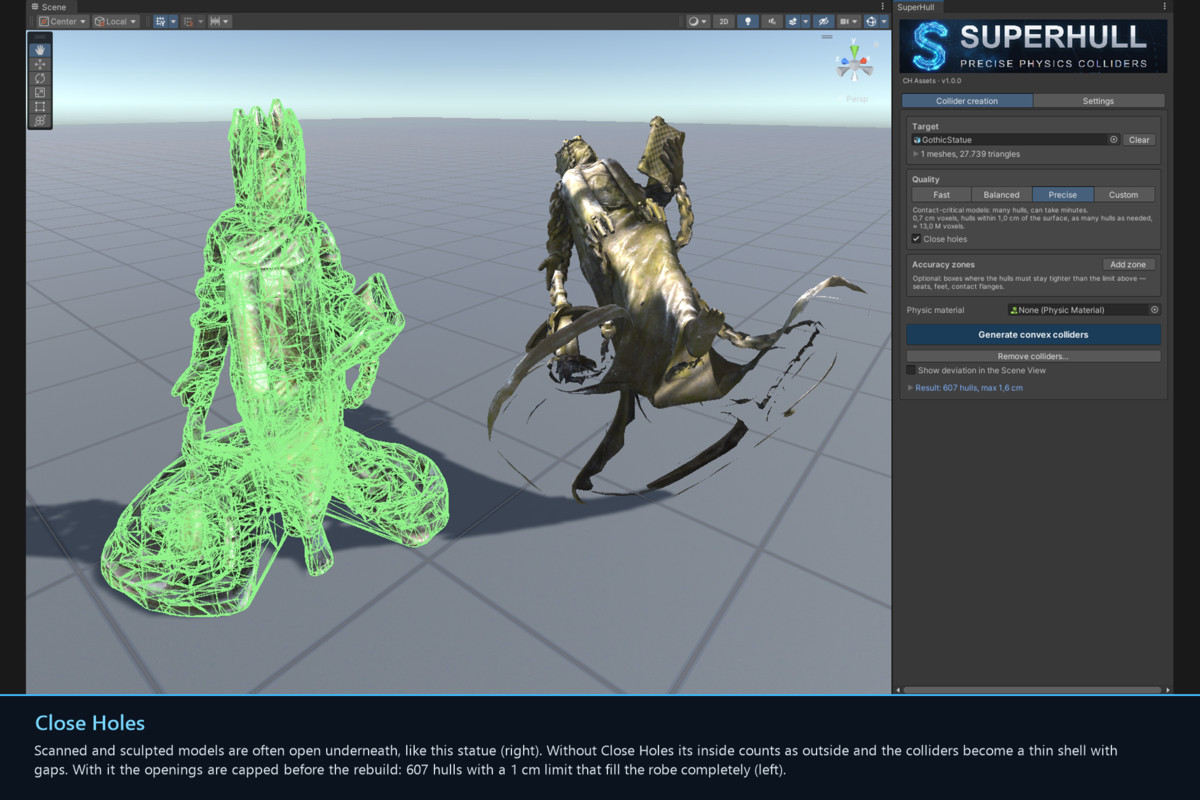
Task: Select the Scale tool
Action: pyautogui.click(x=40, y=92)
